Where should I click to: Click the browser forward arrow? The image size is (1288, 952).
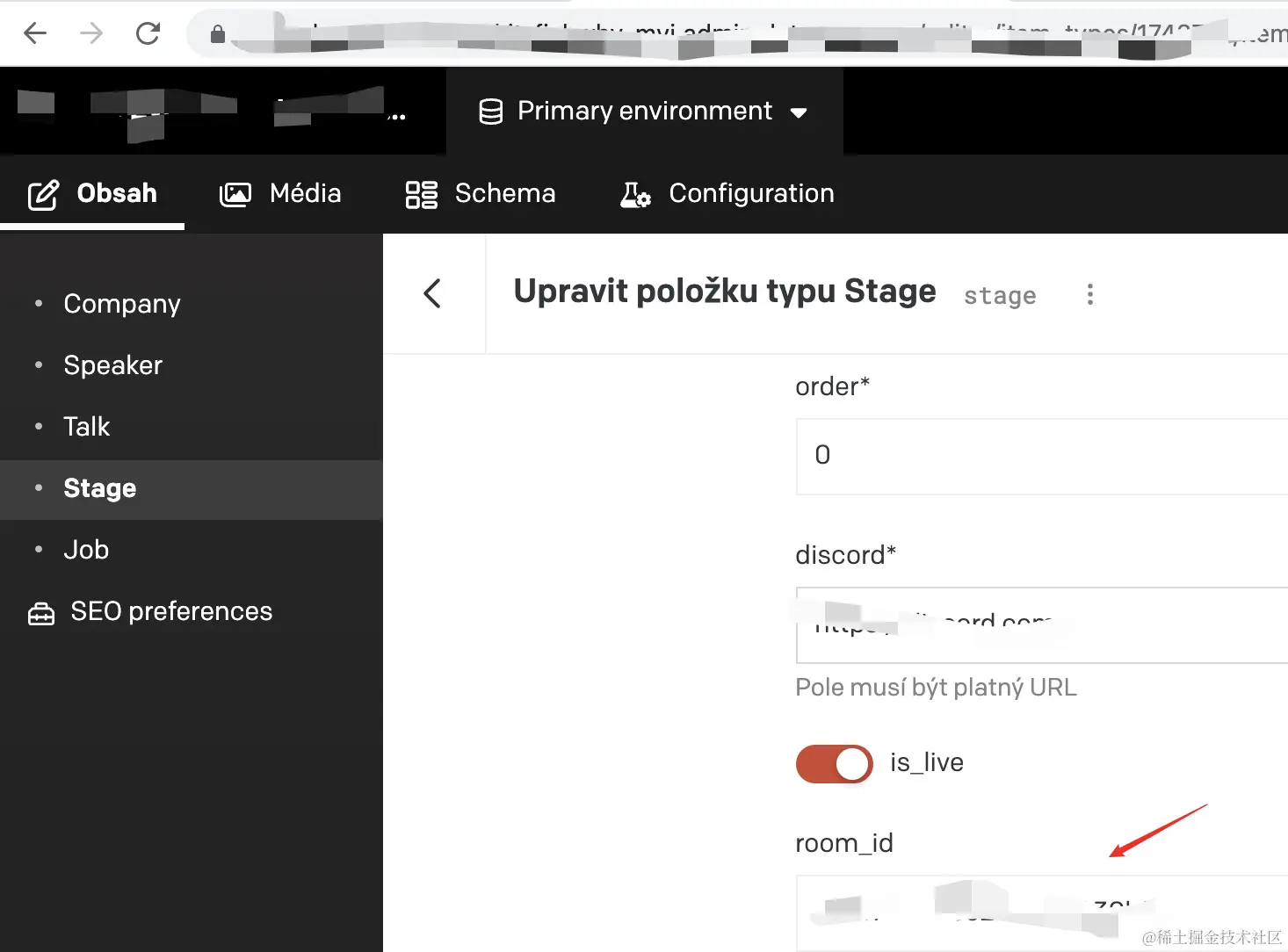[91, 33]
